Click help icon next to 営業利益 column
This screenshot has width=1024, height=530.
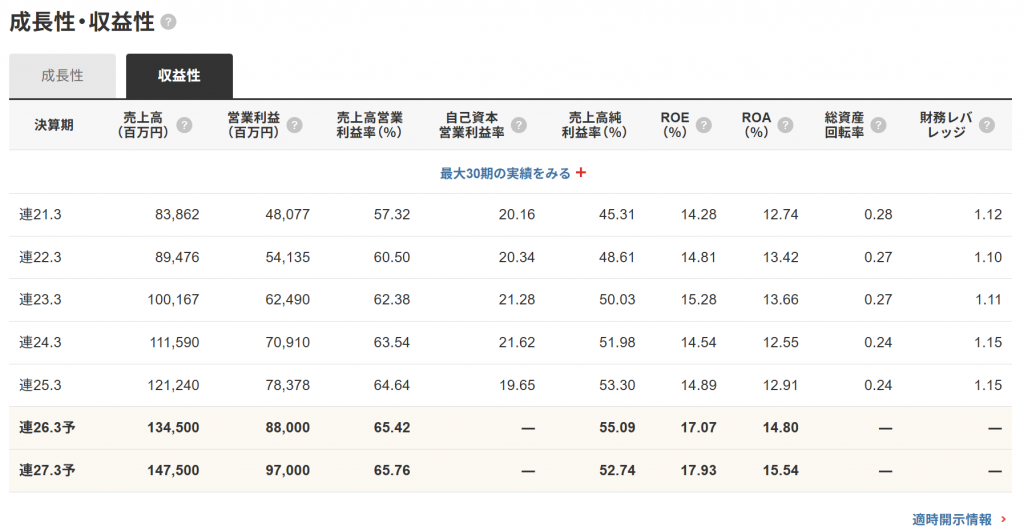coord(294,125)
